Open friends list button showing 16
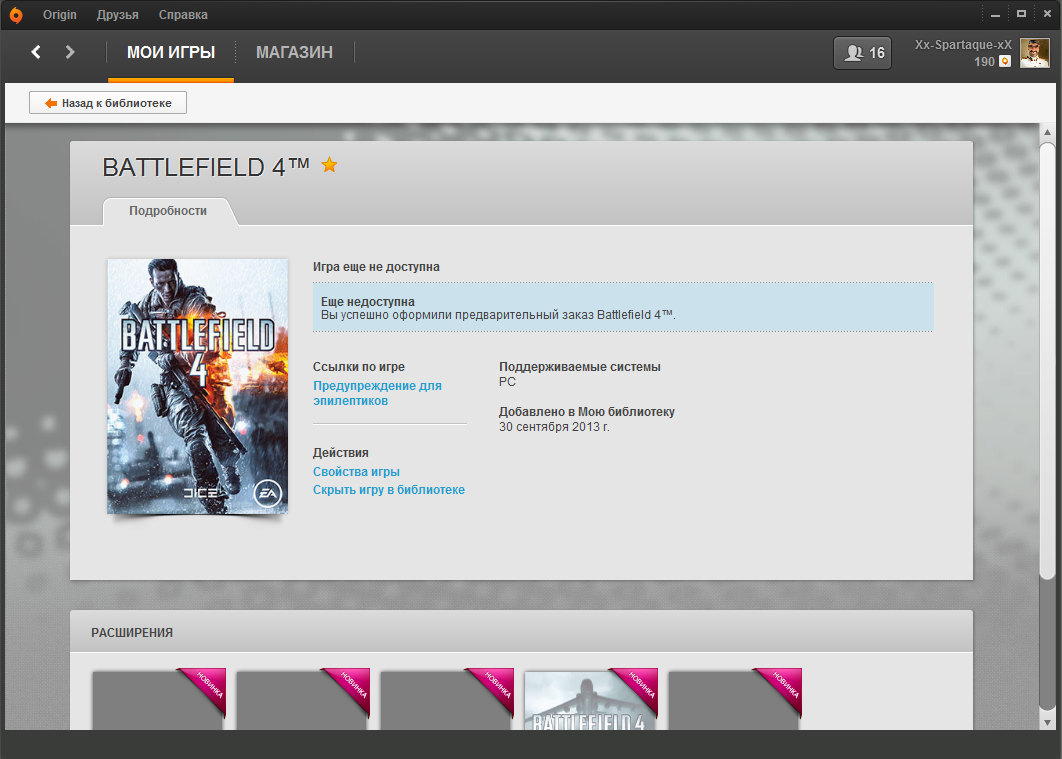 [862, 53]
